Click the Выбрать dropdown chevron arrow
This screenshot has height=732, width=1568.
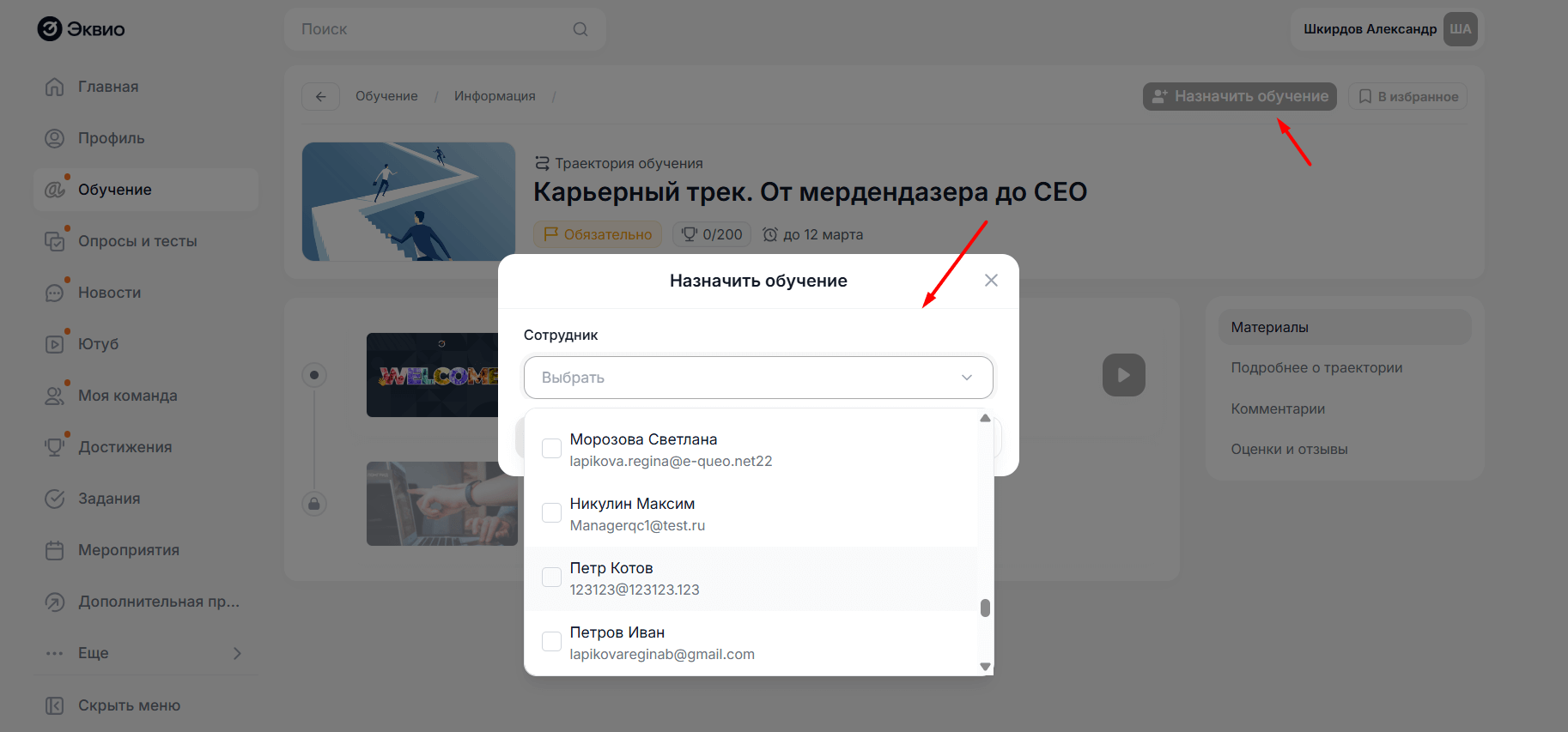point(967,378)
